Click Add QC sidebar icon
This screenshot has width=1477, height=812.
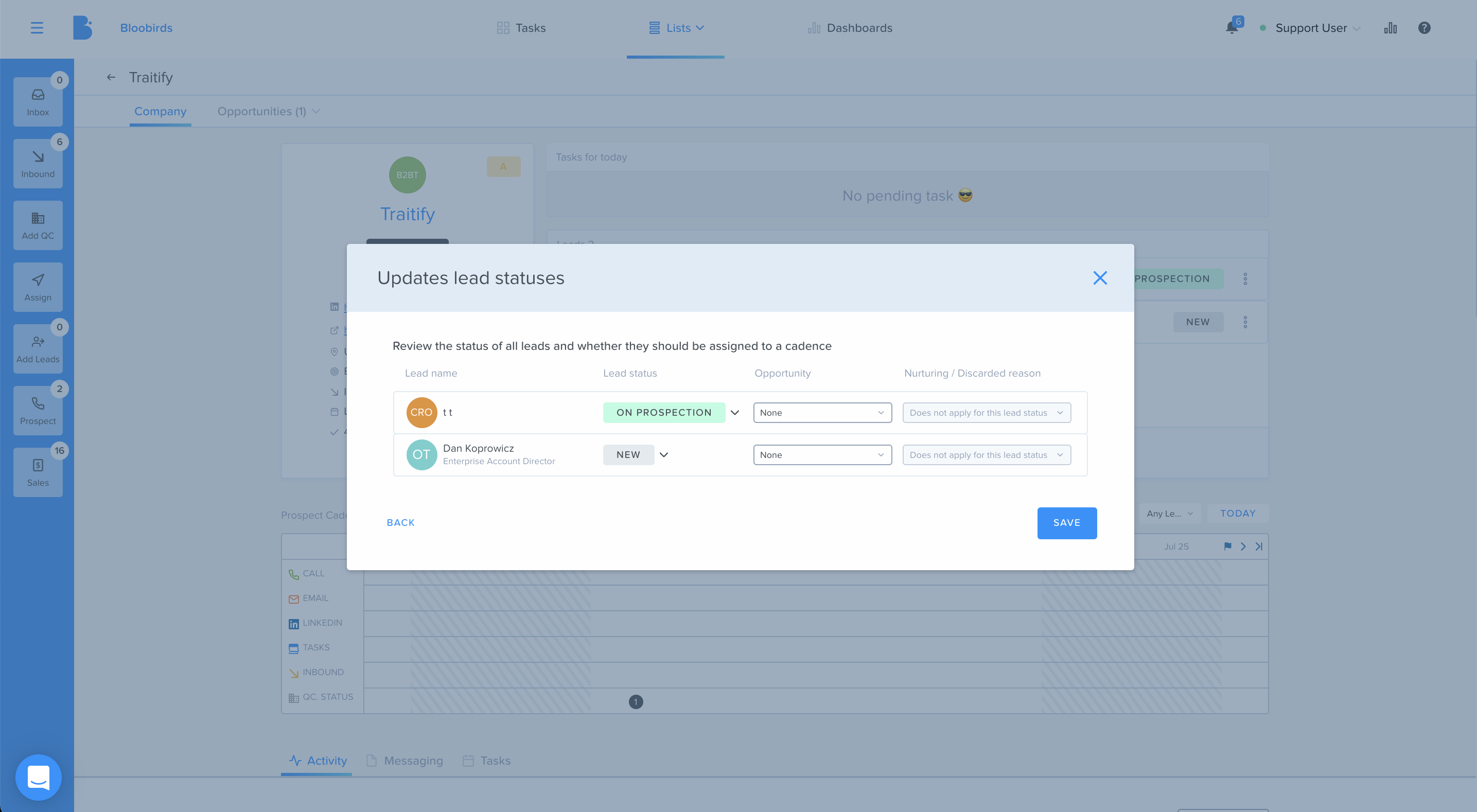click(x=38, y=225)
